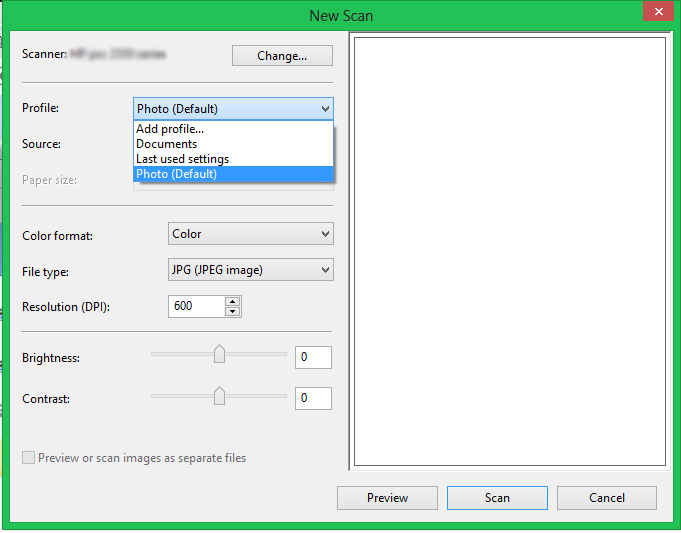Click the Contrast slider handle
The image size is (681, 533).
coord(219,397)
